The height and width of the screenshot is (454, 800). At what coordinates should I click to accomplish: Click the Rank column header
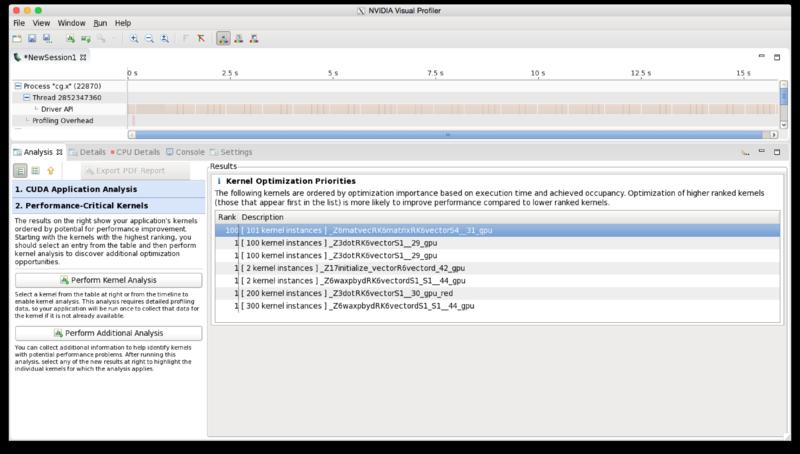(227, 217)
